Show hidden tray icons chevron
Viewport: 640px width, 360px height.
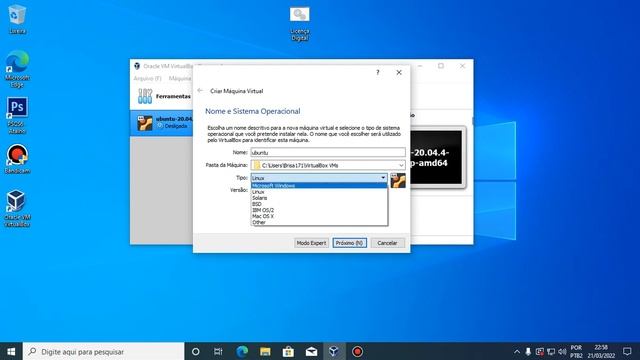(517, 351)
